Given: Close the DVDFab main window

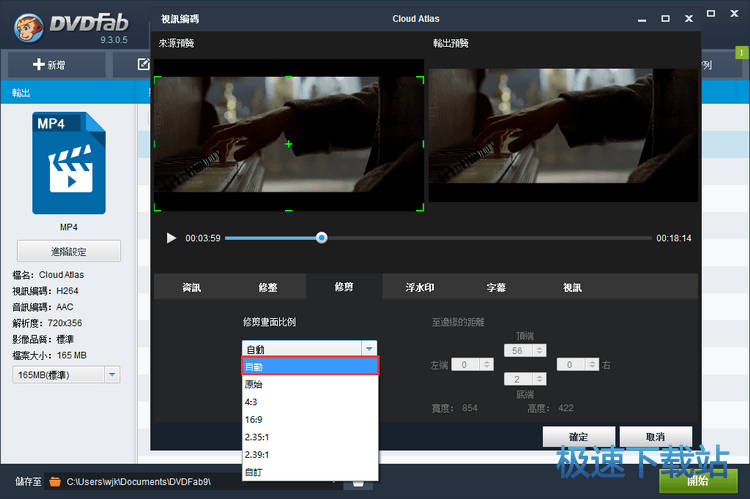Looking at the screenshot, I should coord(734,13).
